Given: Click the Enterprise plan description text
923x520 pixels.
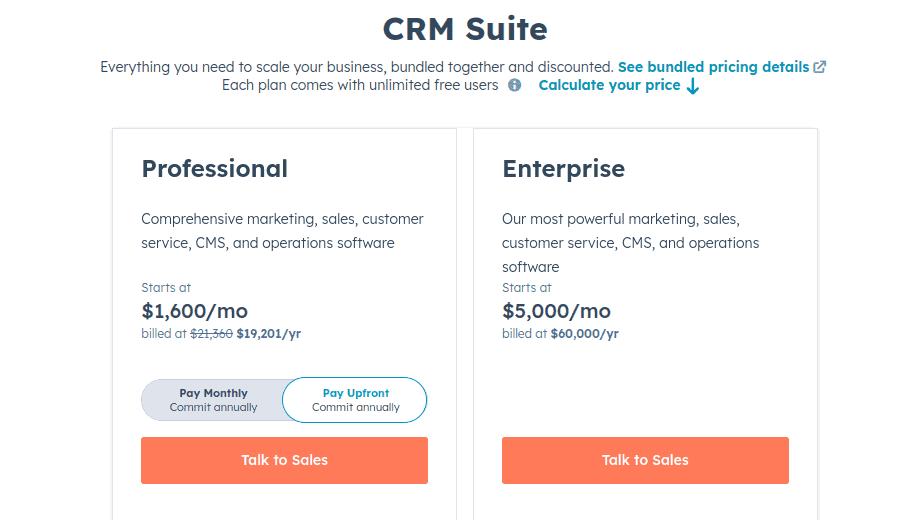Looking at the screenshot, I should click(630, 243).
